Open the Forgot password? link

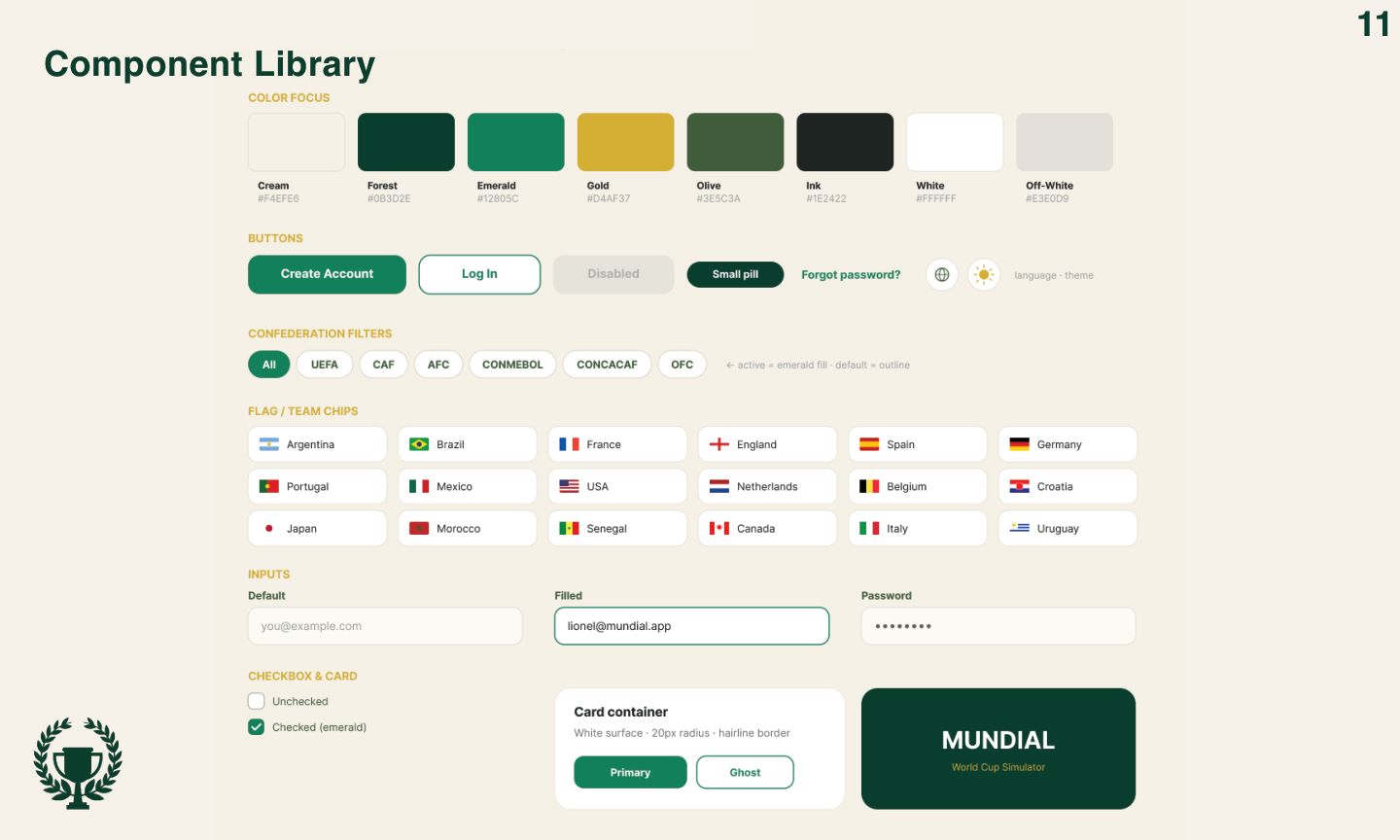coord(851,275)
